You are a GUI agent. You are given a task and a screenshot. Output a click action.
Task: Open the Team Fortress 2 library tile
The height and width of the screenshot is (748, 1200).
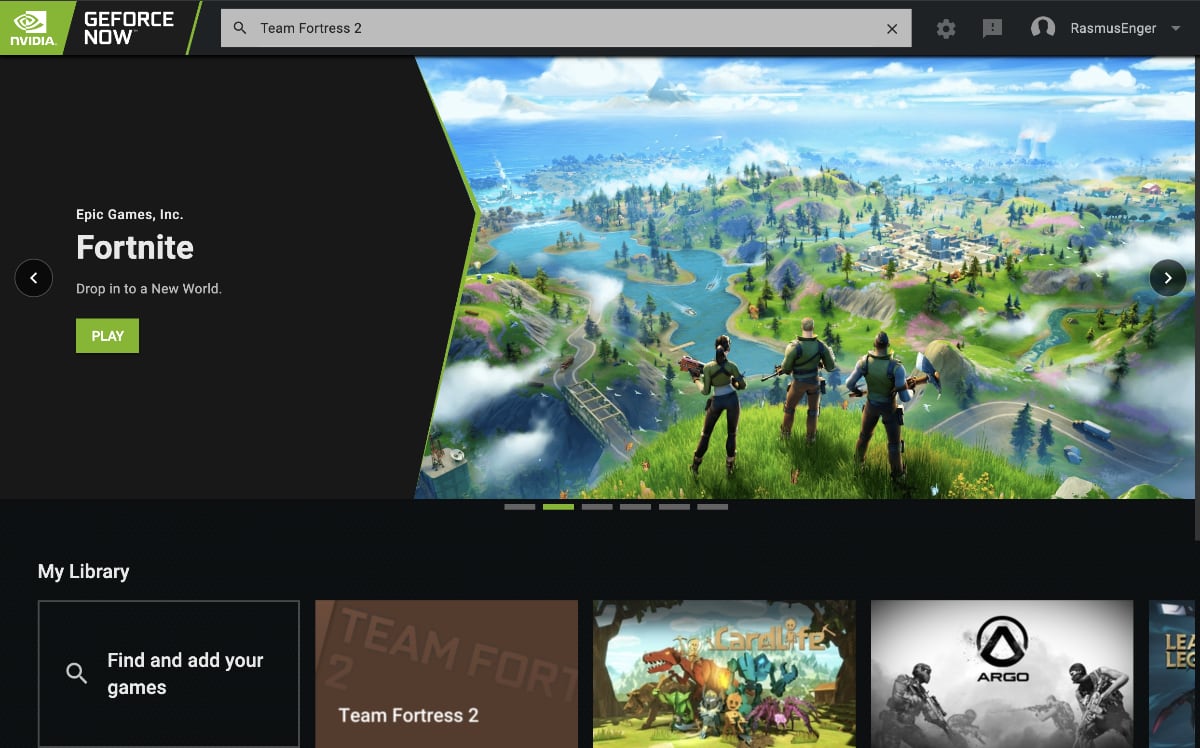pos(446,674)
